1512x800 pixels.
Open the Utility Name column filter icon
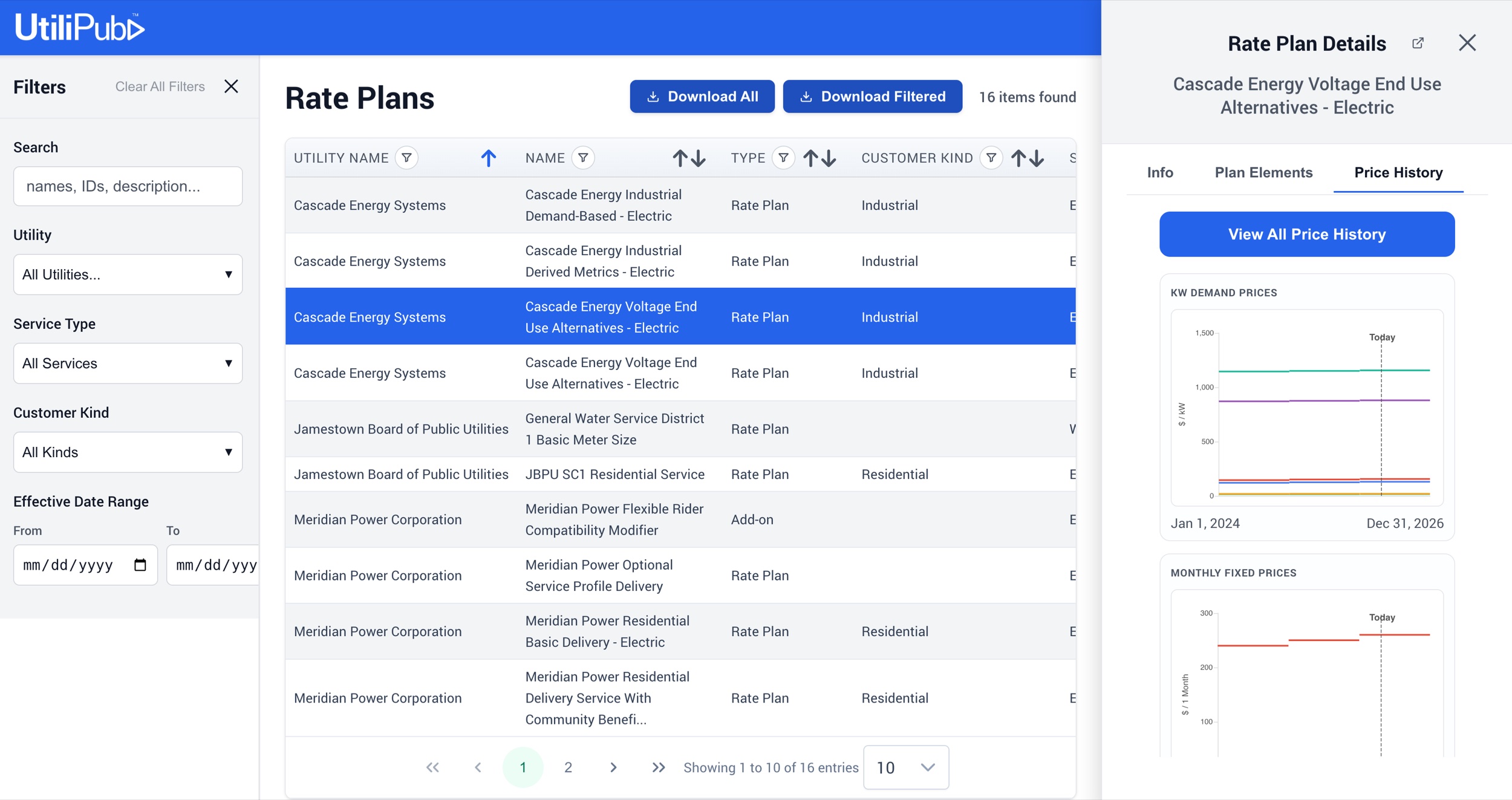pos(407,158)
